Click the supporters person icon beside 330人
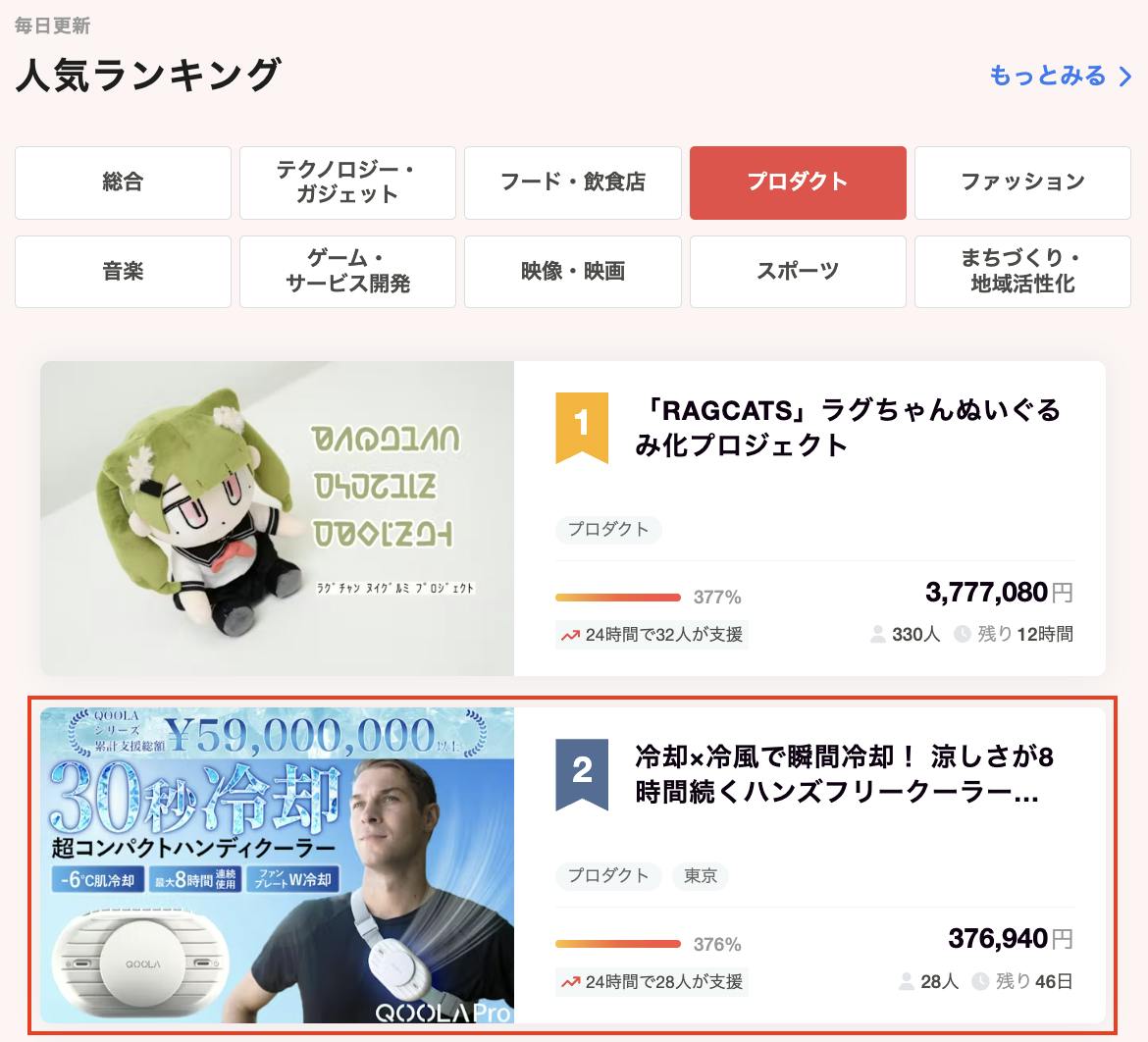Screen dimensions: 1148x1042 coord(877,634)
